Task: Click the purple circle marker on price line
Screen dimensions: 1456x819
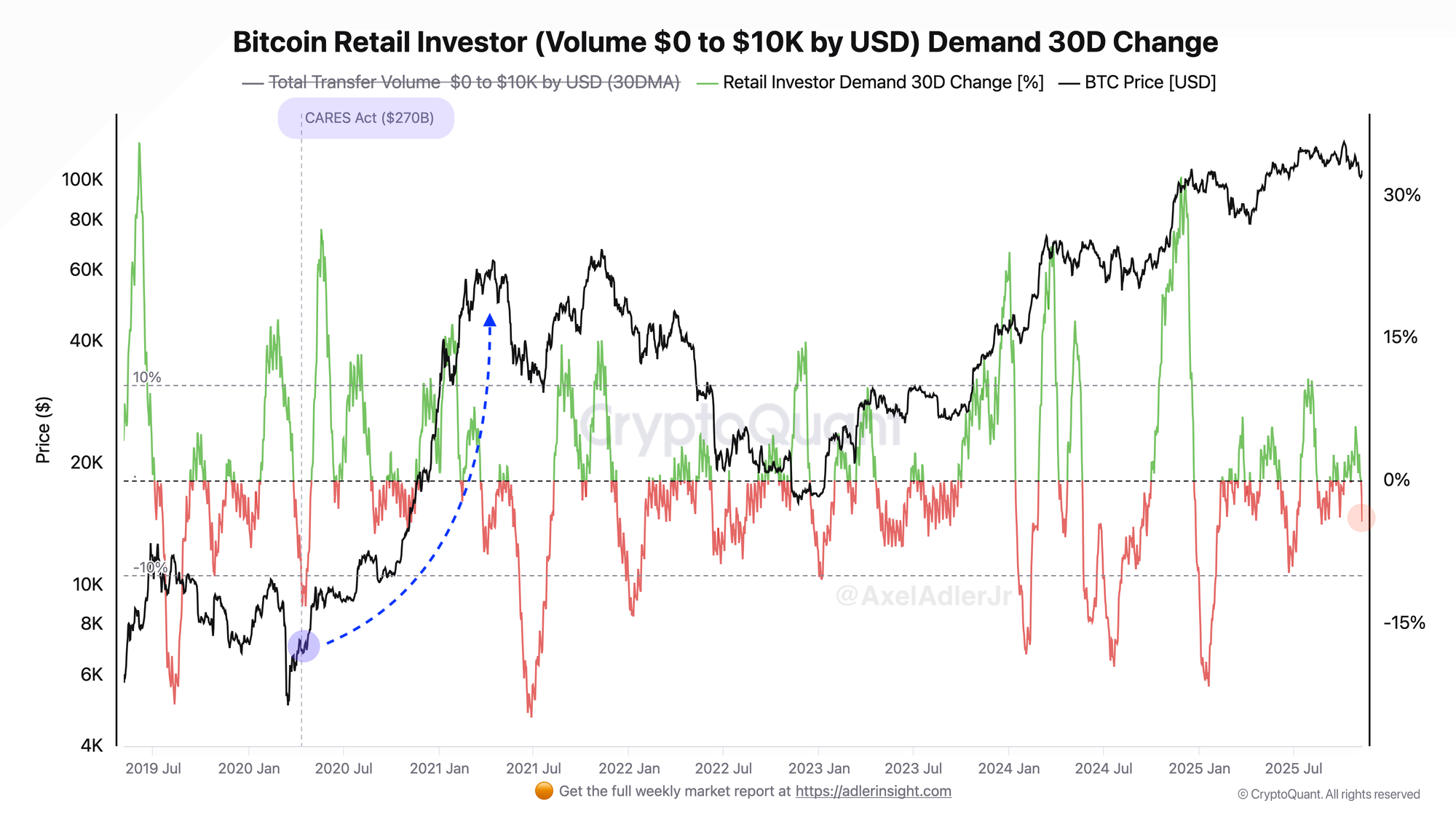Action: (304, 646)
